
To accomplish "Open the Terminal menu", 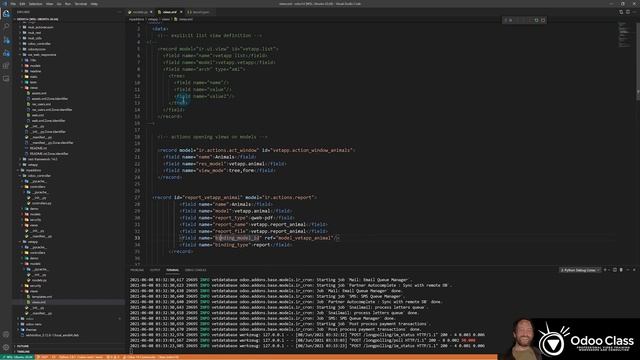I will [x=81, y=4].
